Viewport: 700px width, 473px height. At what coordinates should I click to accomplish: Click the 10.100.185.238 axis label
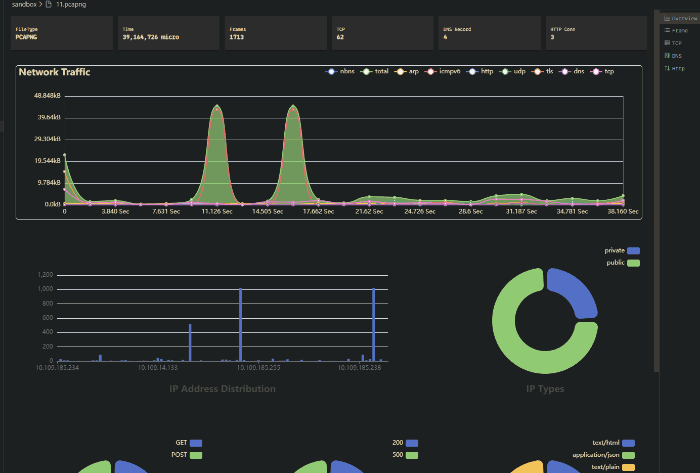359,368
